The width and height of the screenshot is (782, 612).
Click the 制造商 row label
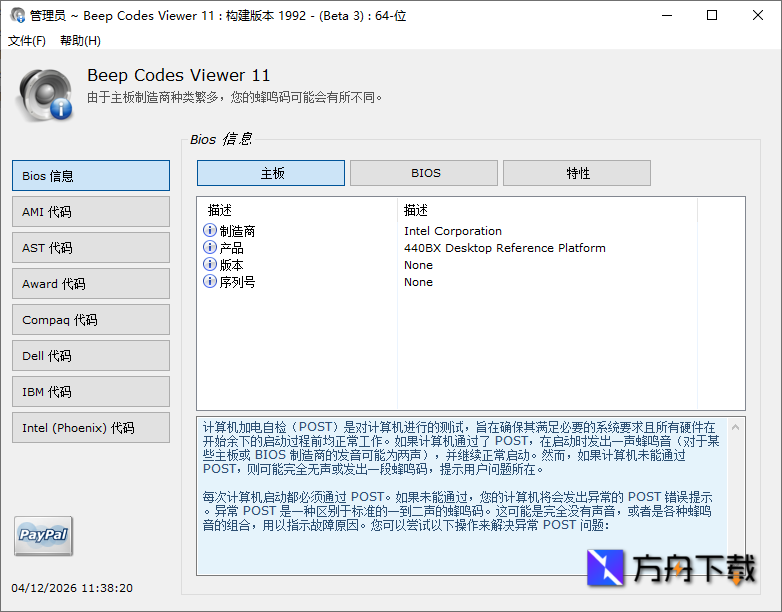click(x=237, y=231)
